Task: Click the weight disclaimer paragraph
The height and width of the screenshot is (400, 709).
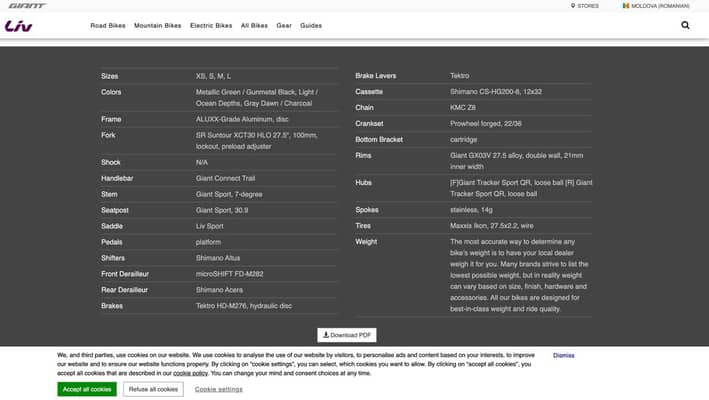Action: coord(519,275)
